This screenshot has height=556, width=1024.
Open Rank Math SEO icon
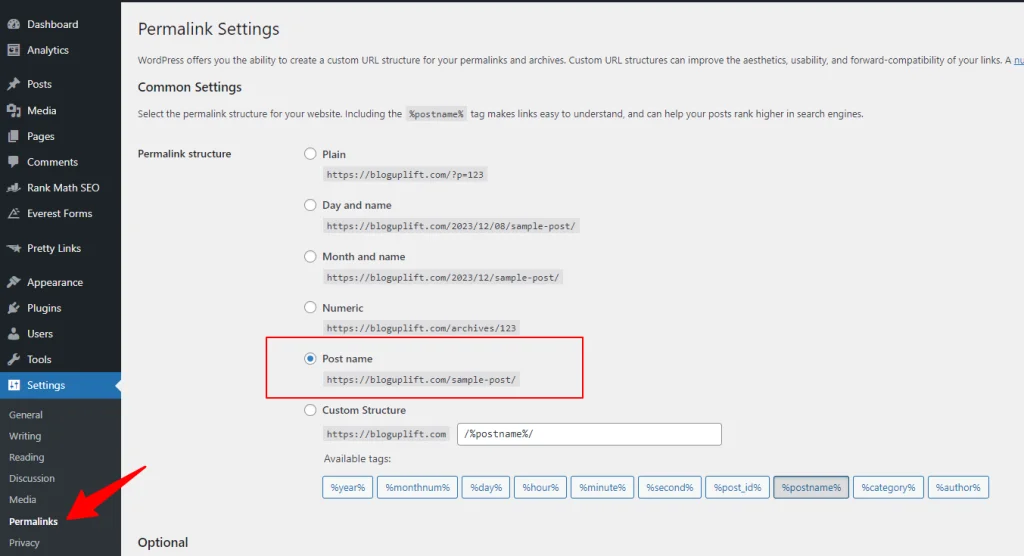(x=14, y=188)
